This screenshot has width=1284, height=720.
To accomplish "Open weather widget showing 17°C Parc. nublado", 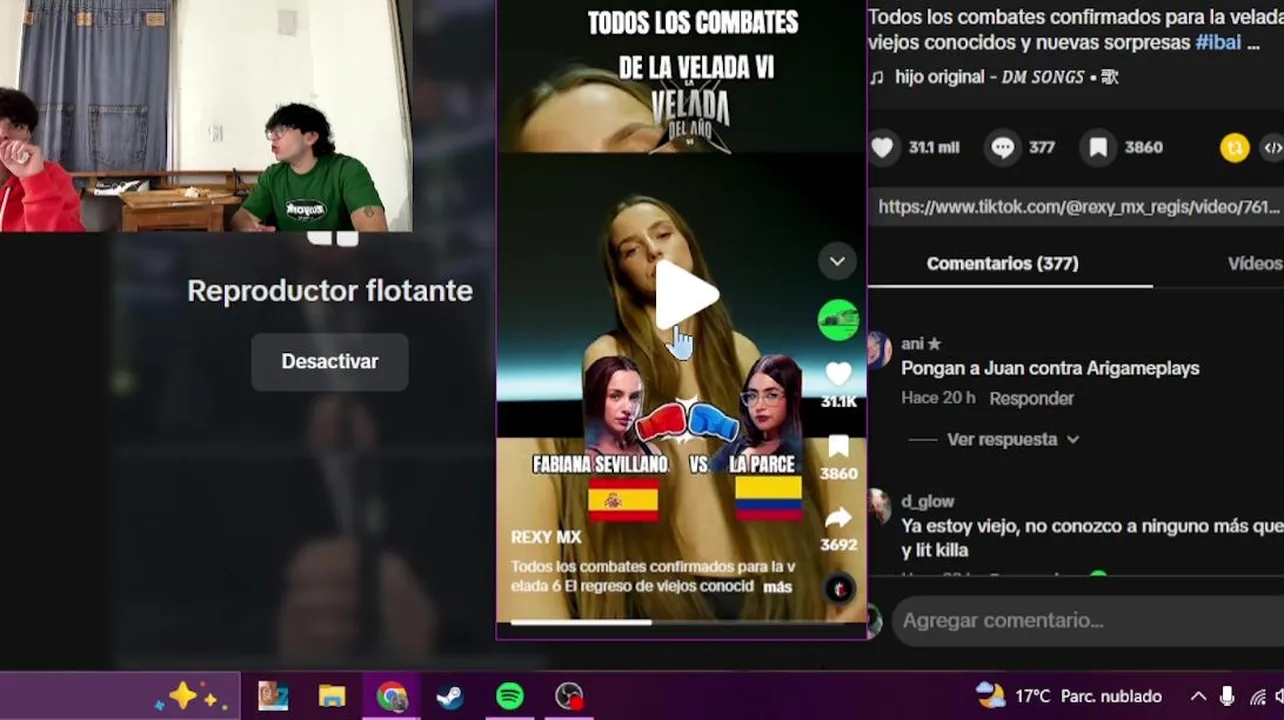I will pyautogui.click(x=1069, y=696).
